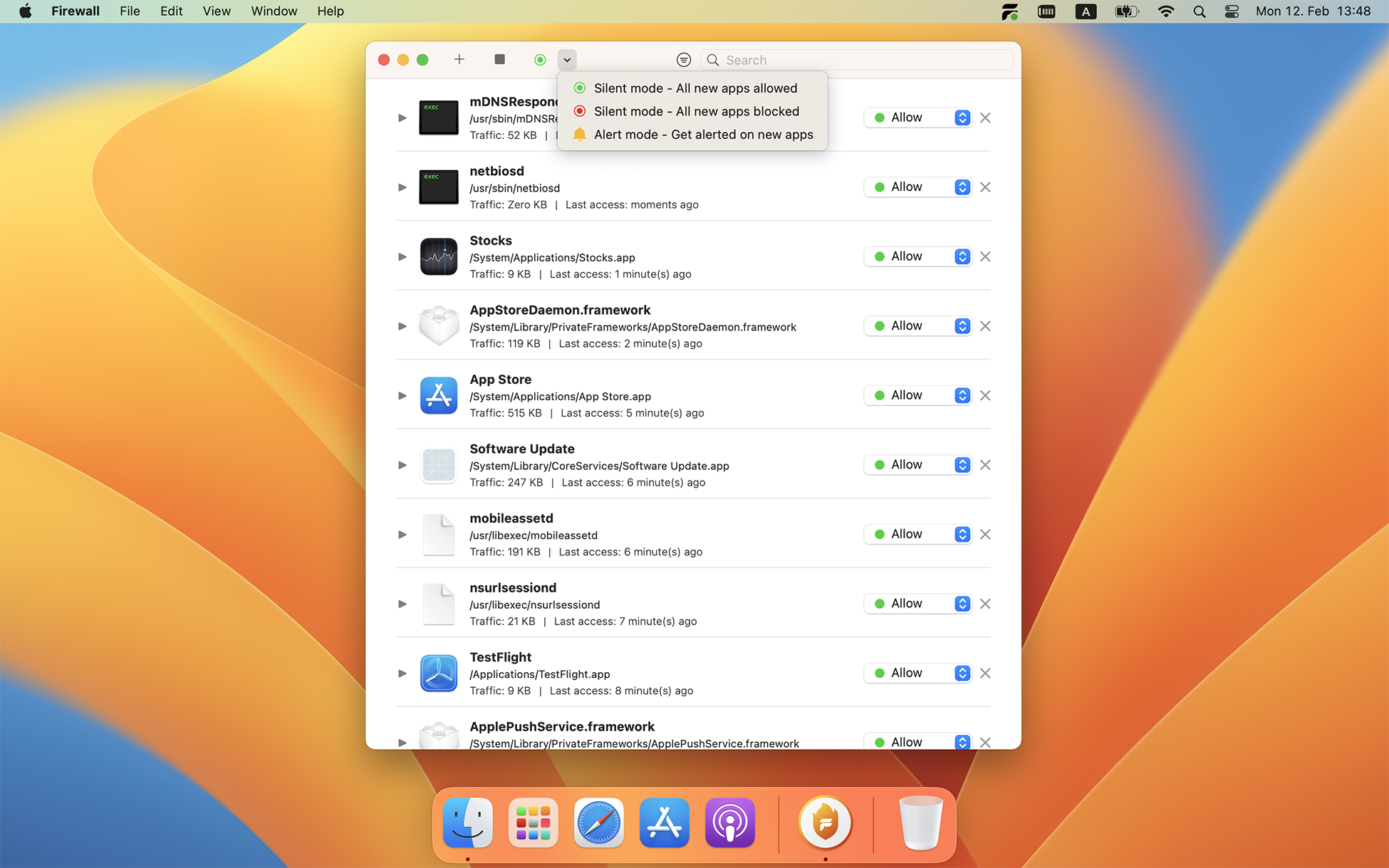Open Allow dropdown for App Store
Viewport: 1389px width, 868px height.
(x=962, y=395)
